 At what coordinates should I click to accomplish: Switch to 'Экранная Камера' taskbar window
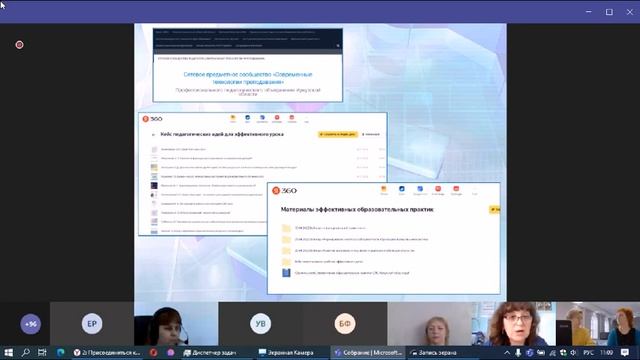[287, 352]
